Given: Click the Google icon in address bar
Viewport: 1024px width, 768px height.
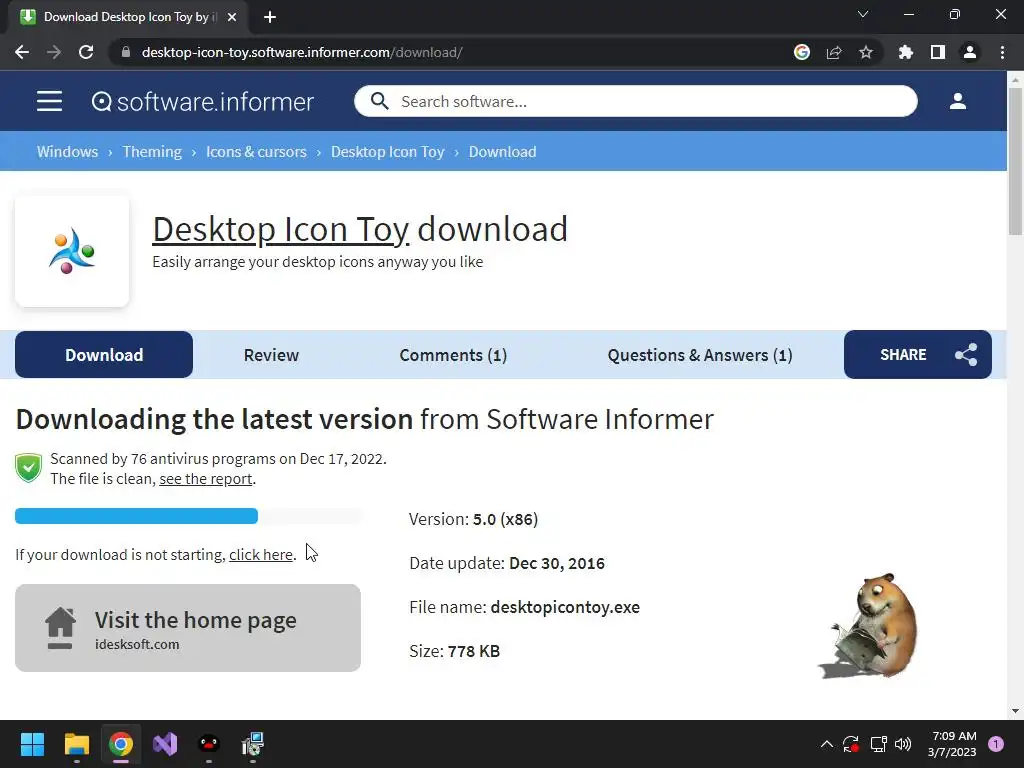Looking at the screenshot, I should click(802, 52).
